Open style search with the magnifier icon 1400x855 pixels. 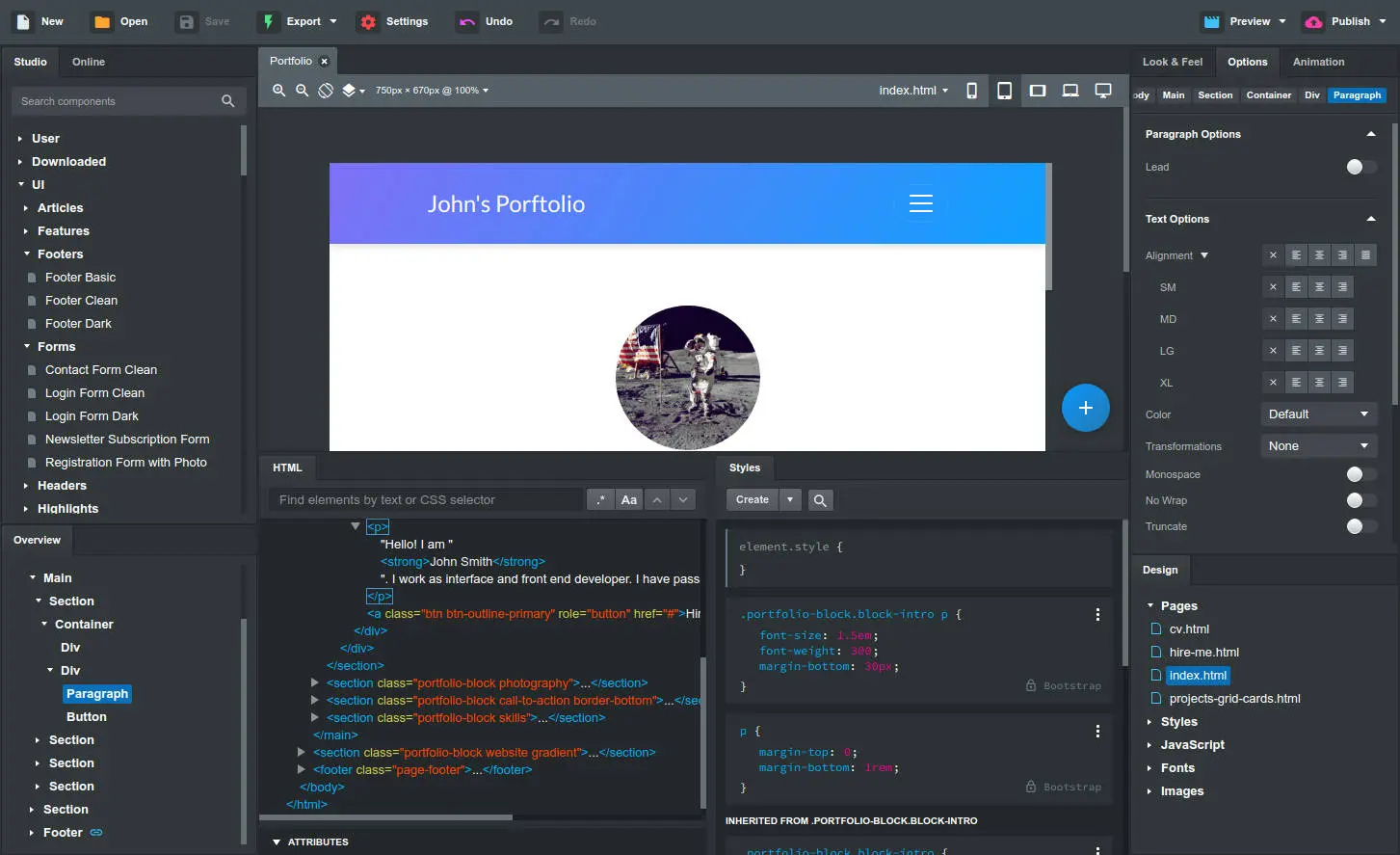click(x=819, y=499)
